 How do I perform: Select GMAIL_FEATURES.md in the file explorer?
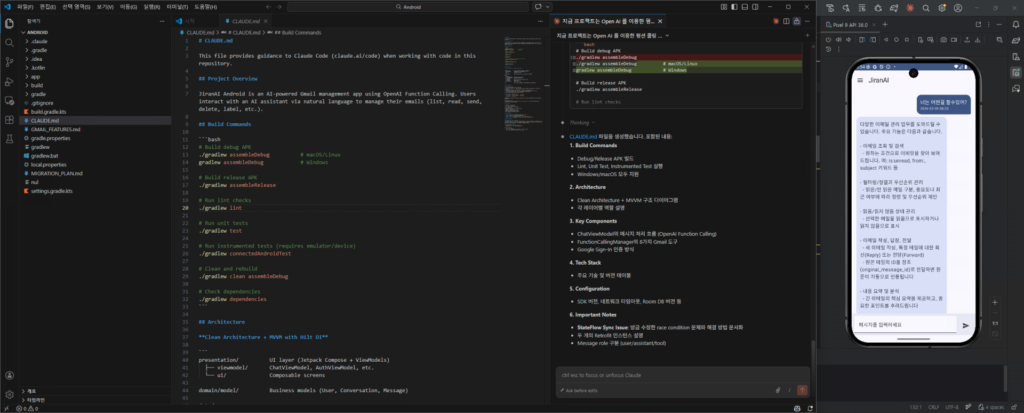tap(54, 129)
